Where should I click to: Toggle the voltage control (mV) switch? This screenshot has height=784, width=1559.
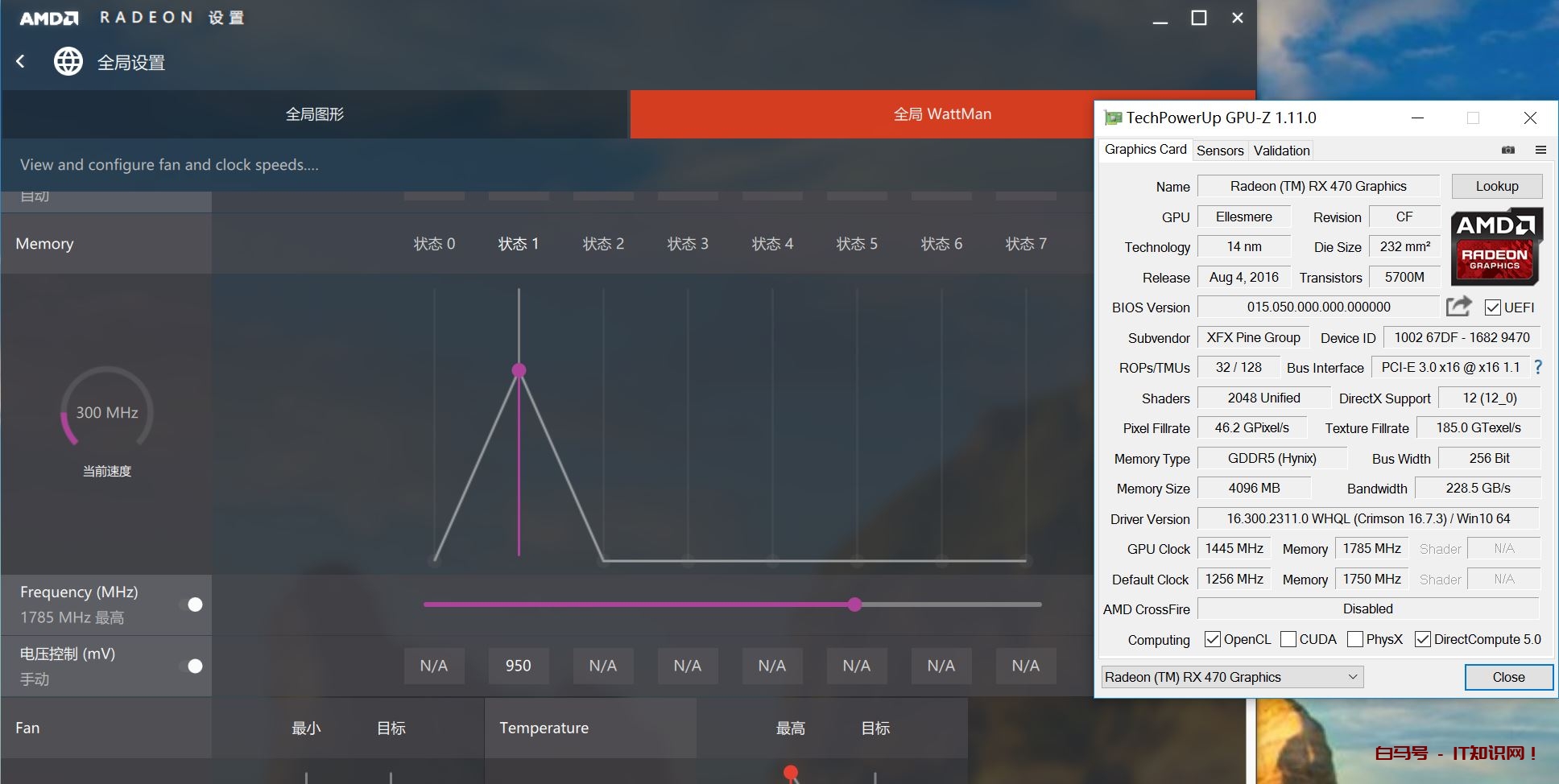click(194, 666)
